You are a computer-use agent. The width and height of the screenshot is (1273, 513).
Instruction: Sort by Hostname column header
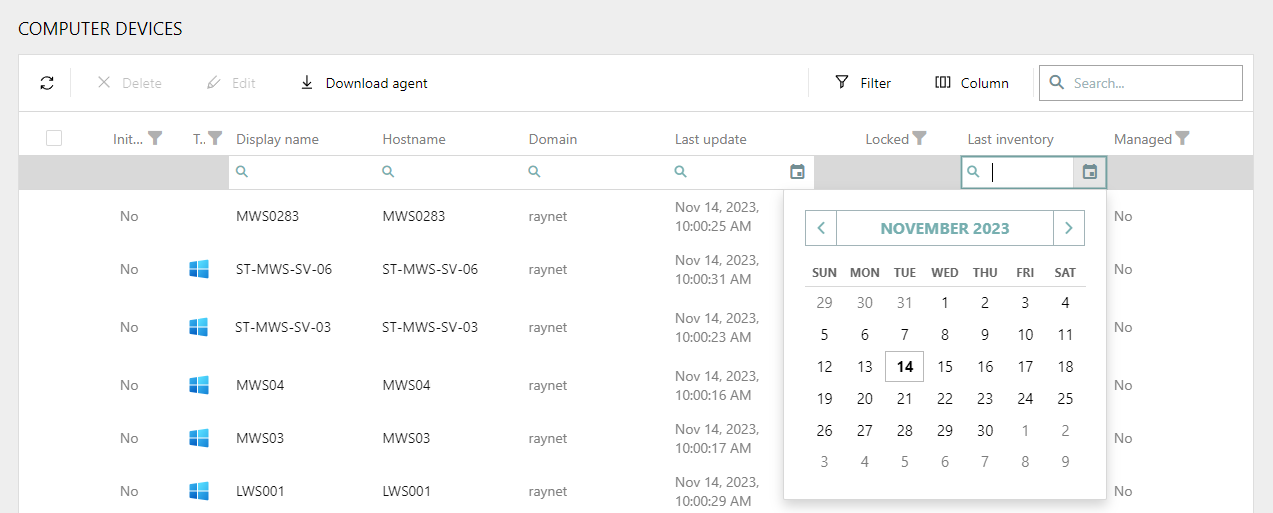(414, 139)
